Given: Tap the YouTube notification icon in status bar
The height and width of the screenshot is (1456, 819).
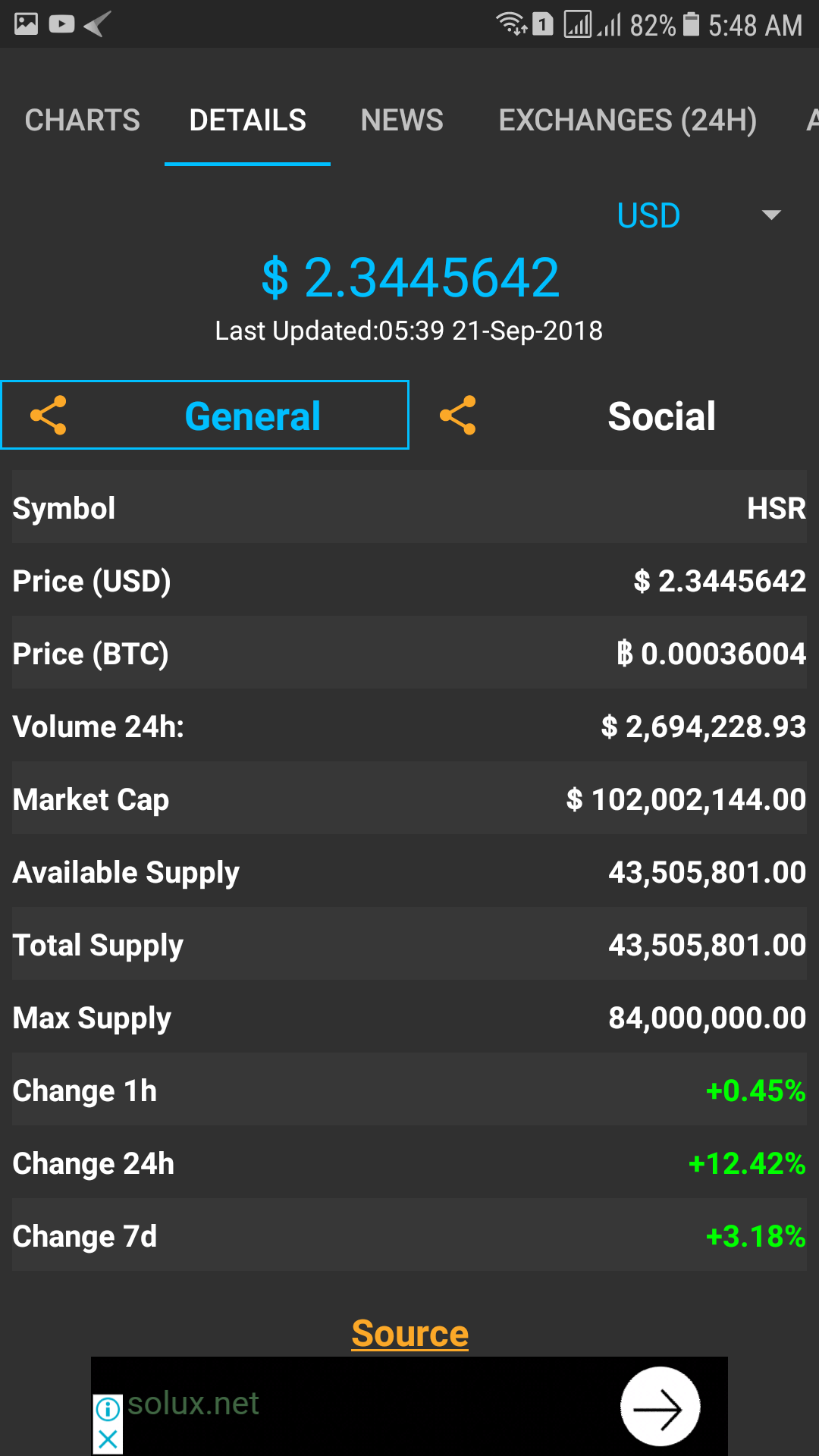Looking at the screenshot, I should [61, 24].
